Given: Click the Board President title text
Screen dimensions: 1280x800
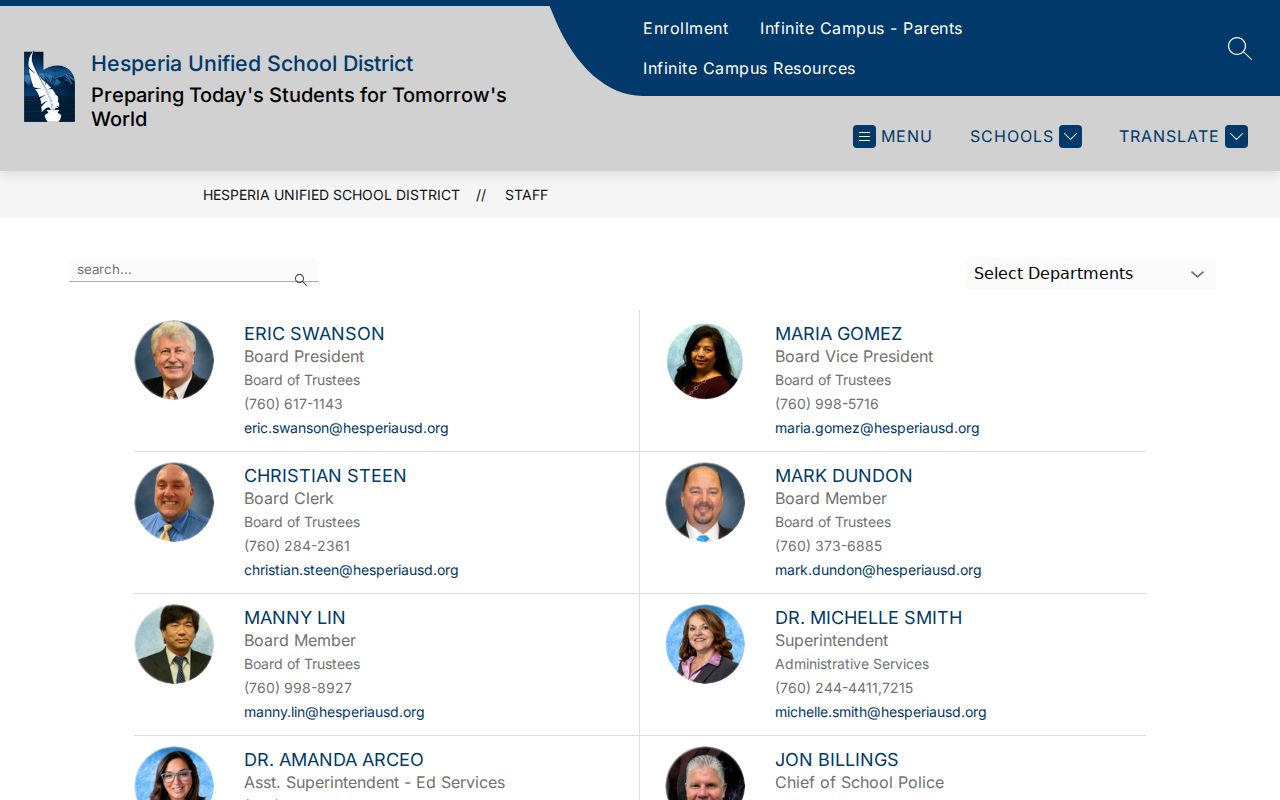Looking at the screenshot, I should click(304, 357).
